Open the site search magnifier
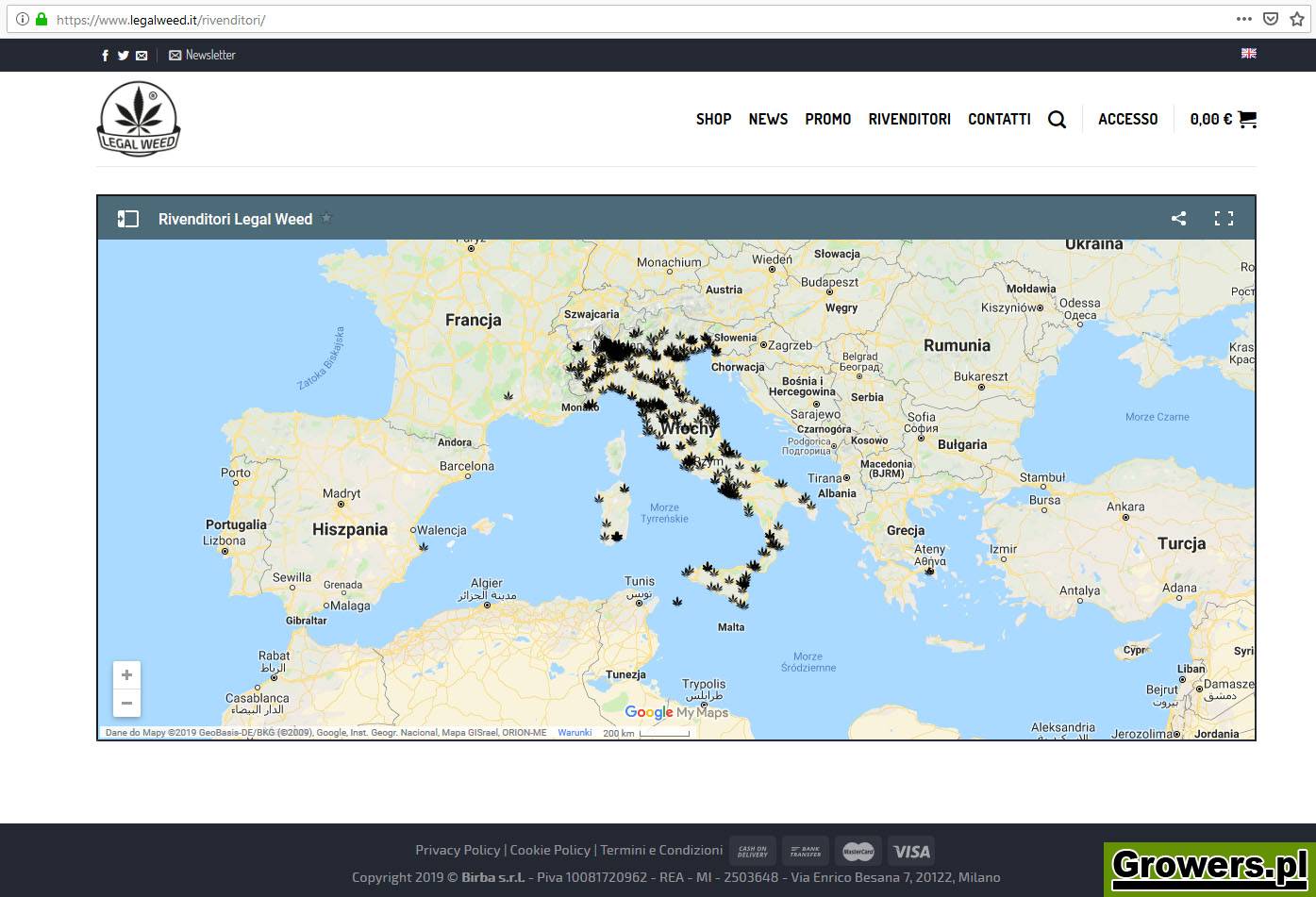Screen dimensions: 1316x897 coord(1057,120)
